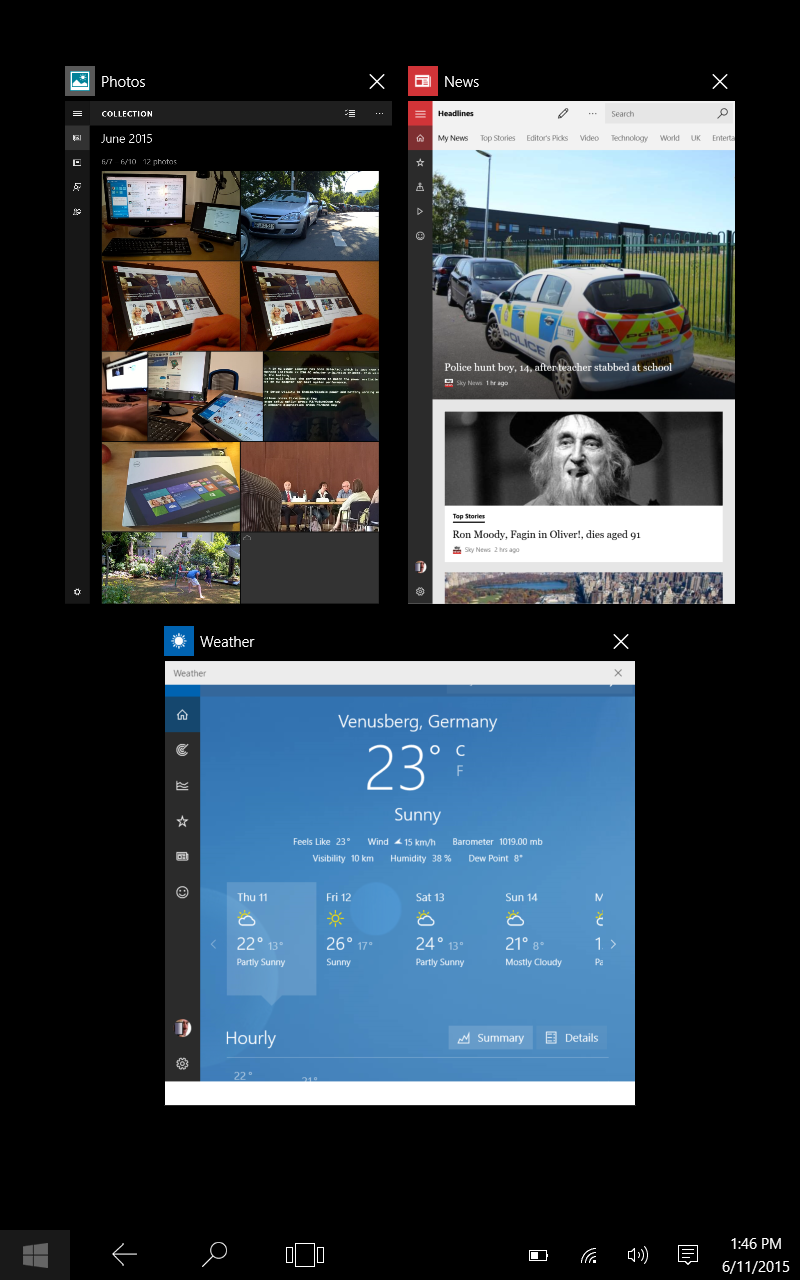
Task: Select the Collection icon in Photos sidebar
Action: (77, 138)
